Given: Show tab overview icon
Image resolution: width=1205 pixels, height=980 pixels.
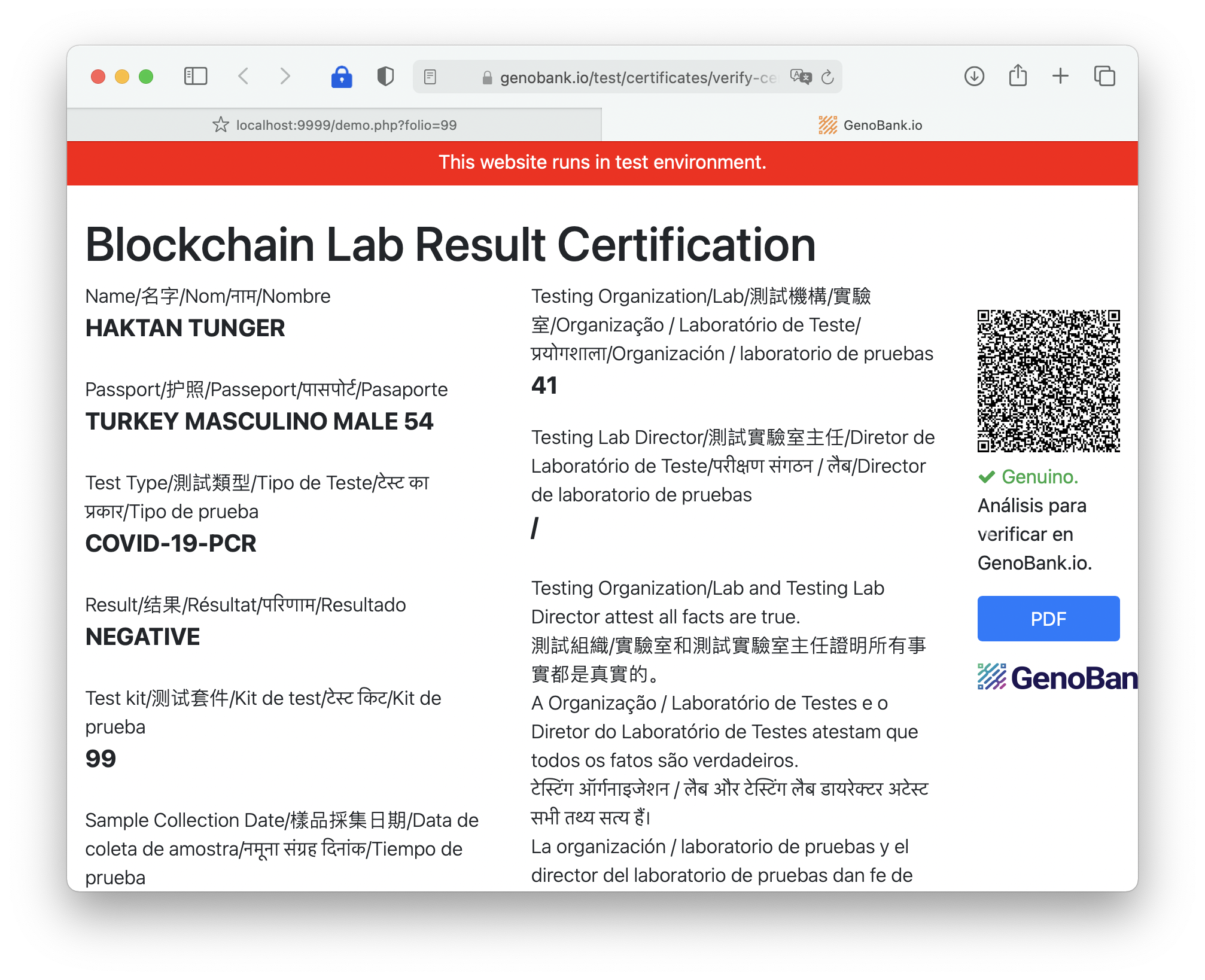Looking at the screenshot, I should coord(1104,77).
